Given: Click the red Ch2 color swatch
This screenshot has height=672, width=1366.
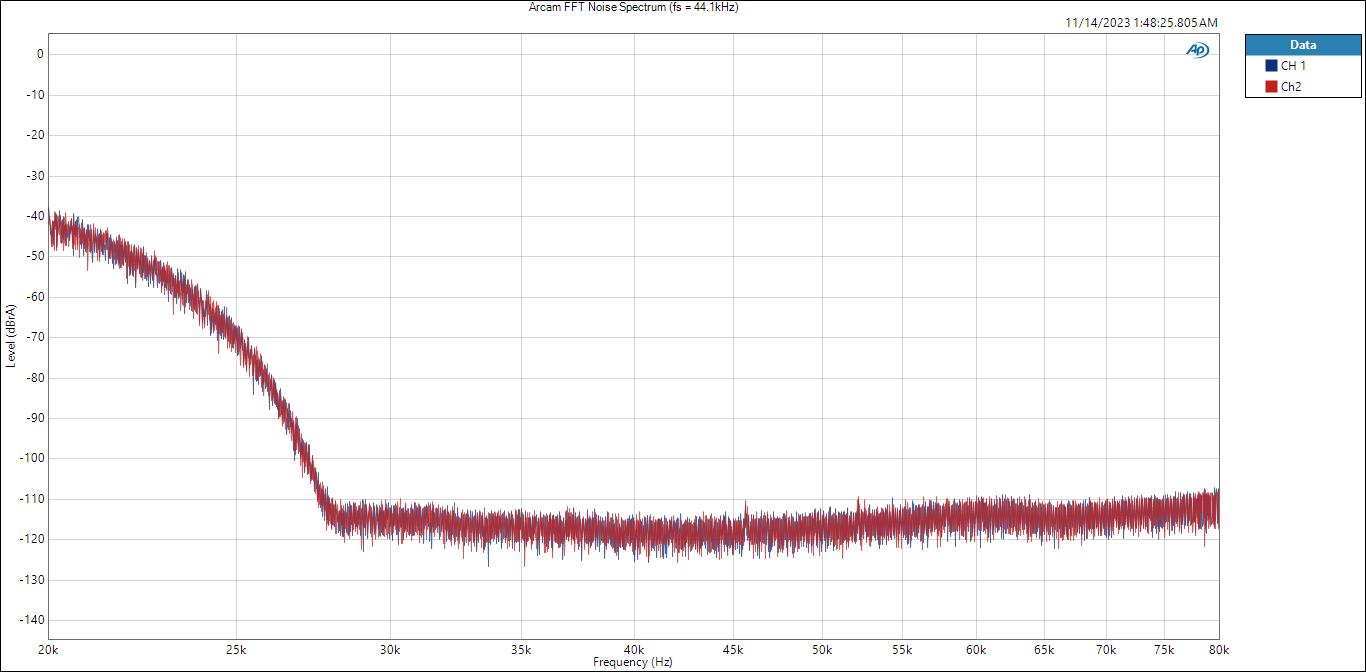Looking at the screenshot, I should 1272,87.
